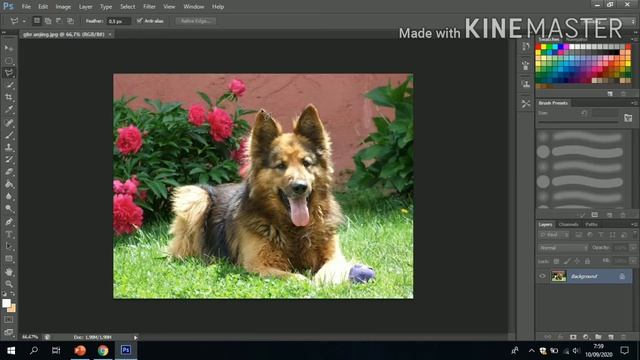Open Chrome from the taskbar
This screenshot has height=360, width=640.
[x=103, y=351]
